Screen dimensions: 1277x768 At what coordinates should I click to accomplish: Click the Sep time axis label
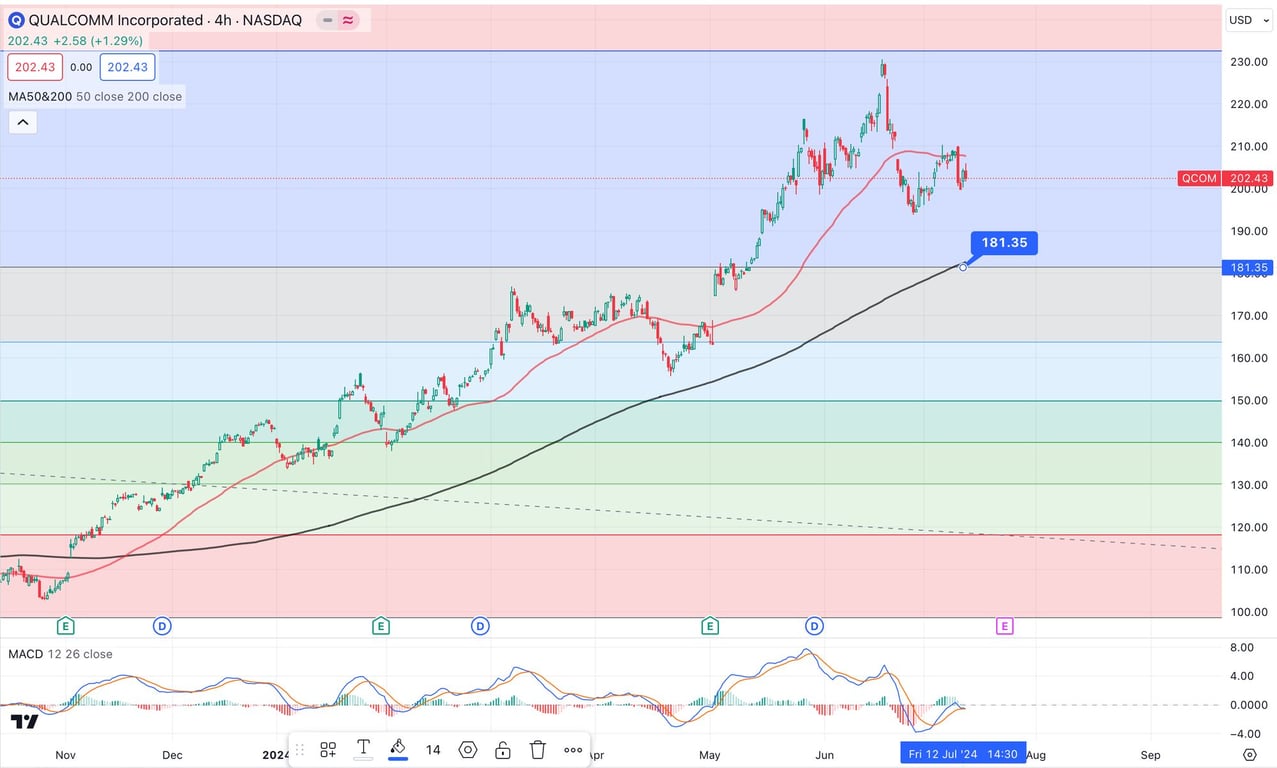click(x=1150, y=755)
